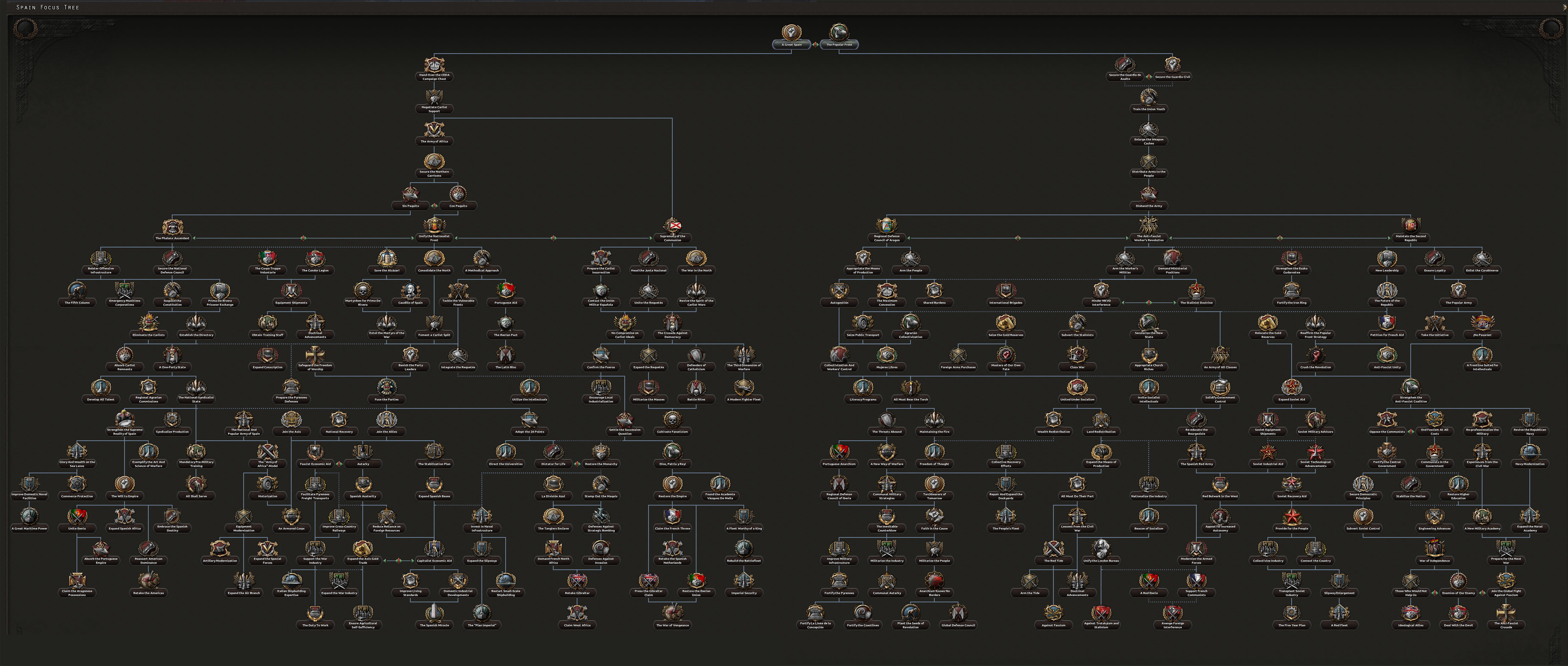Click the 'Consolidate the North' label
The height and width of the screenshot is (666, 1568).
click(434, 270)
